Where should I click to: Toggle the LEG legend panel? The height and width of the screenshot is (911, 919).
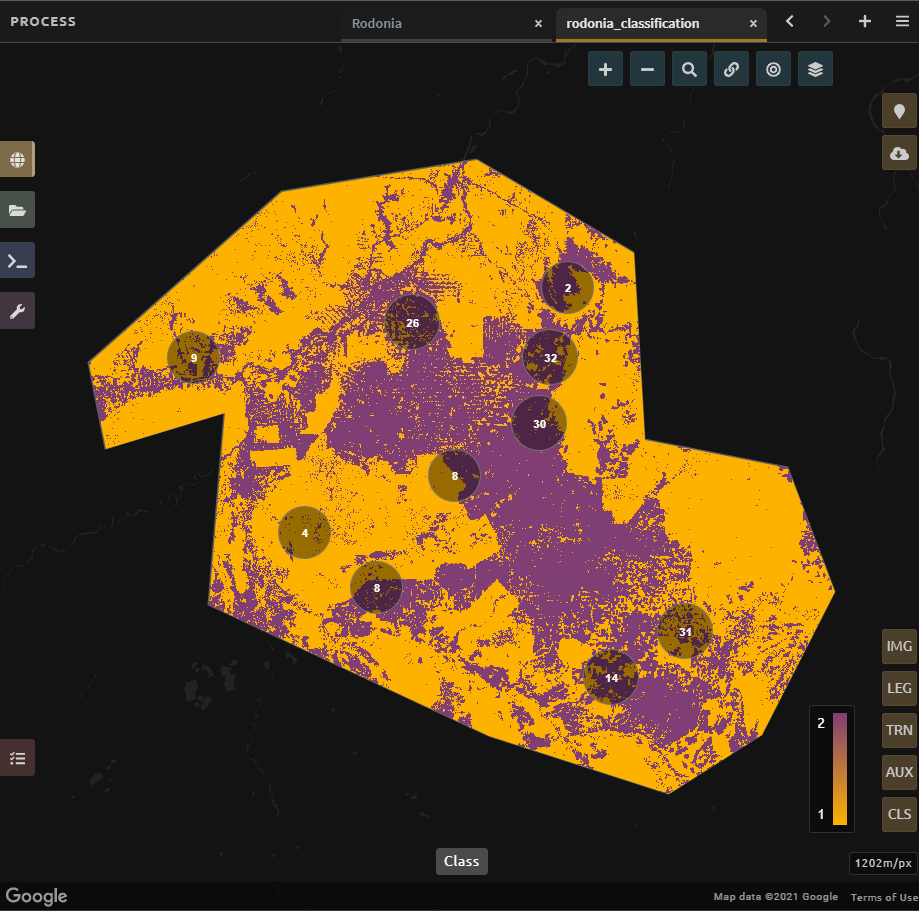coord(897,688)
